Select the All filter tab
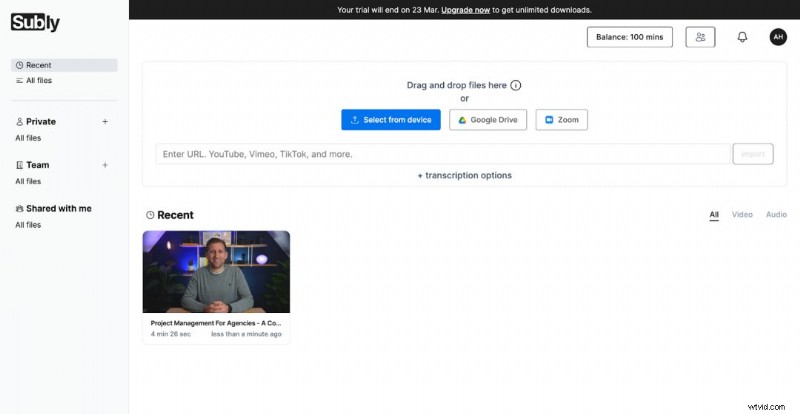The width and height of the screenshot is (800, 414). (714, 214)
